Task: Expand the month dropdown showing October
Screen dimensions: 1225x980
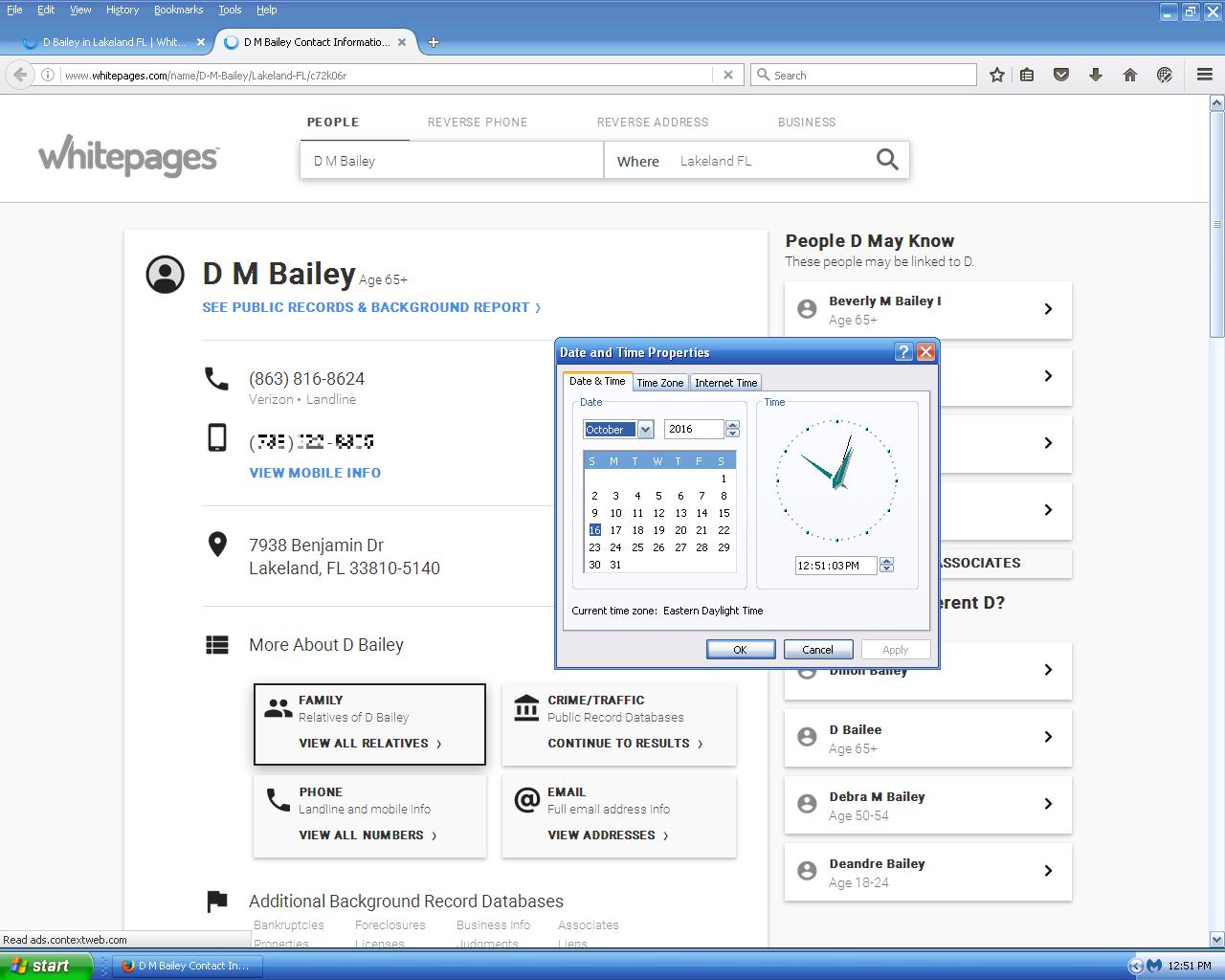Action: point(645,430)
